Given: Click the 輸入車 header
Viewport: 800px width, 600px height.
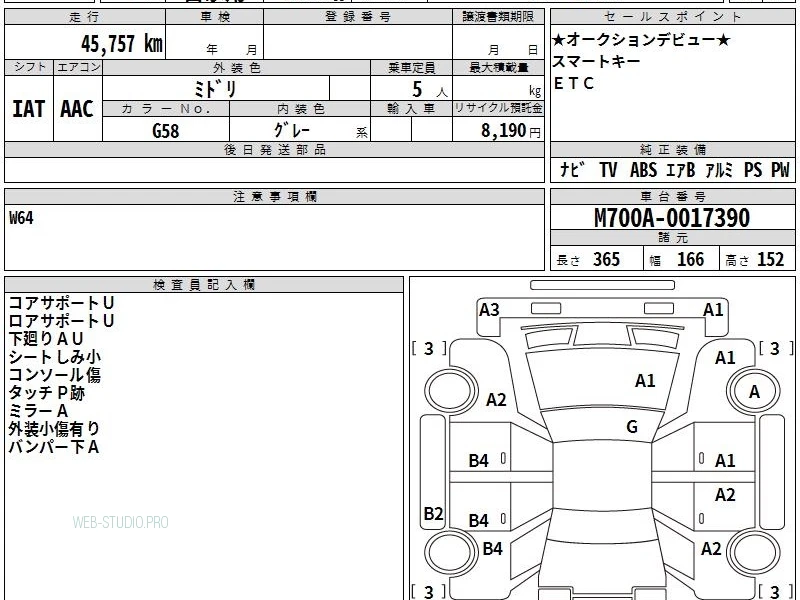Looking at the screenshot, I should click(411, 109).
